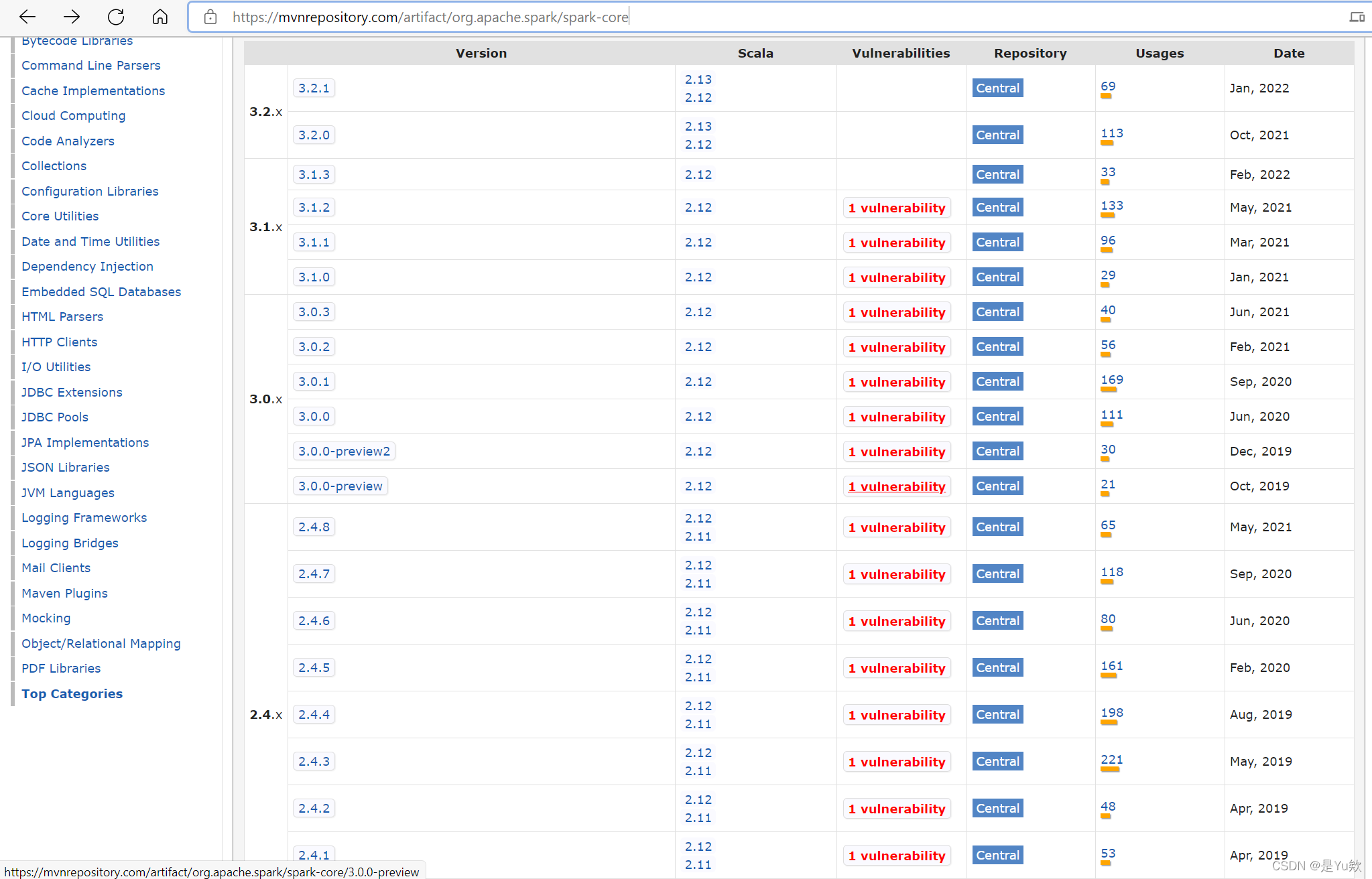Click the icon at address bar's right end

[x=1357, y=17]
